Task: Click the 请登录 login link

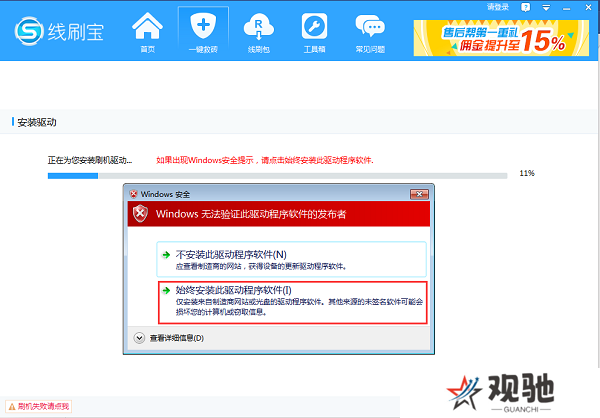Action: point(498,7)
